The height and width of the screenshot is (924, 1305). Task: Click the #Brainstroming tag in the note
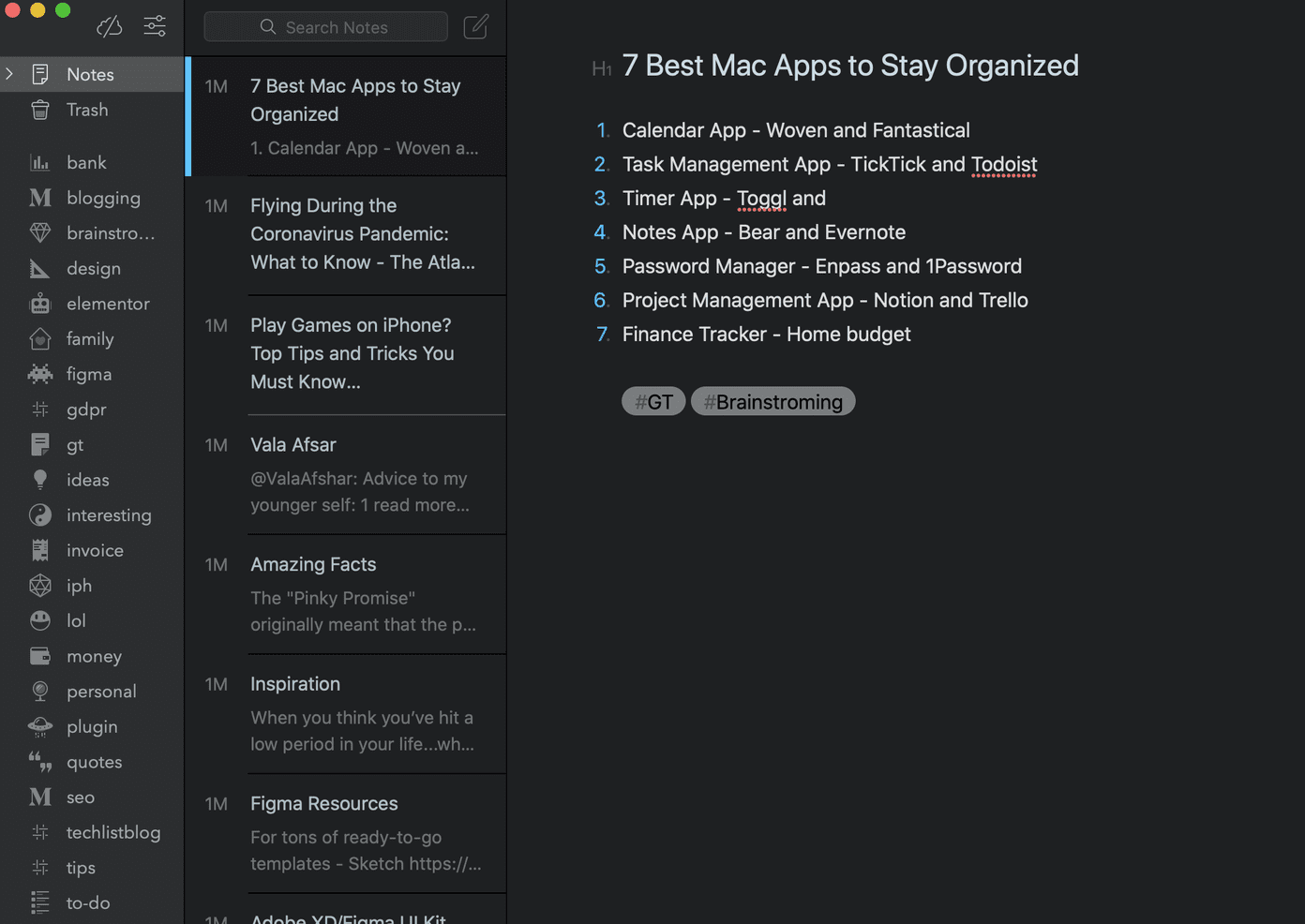pos(773,401)
